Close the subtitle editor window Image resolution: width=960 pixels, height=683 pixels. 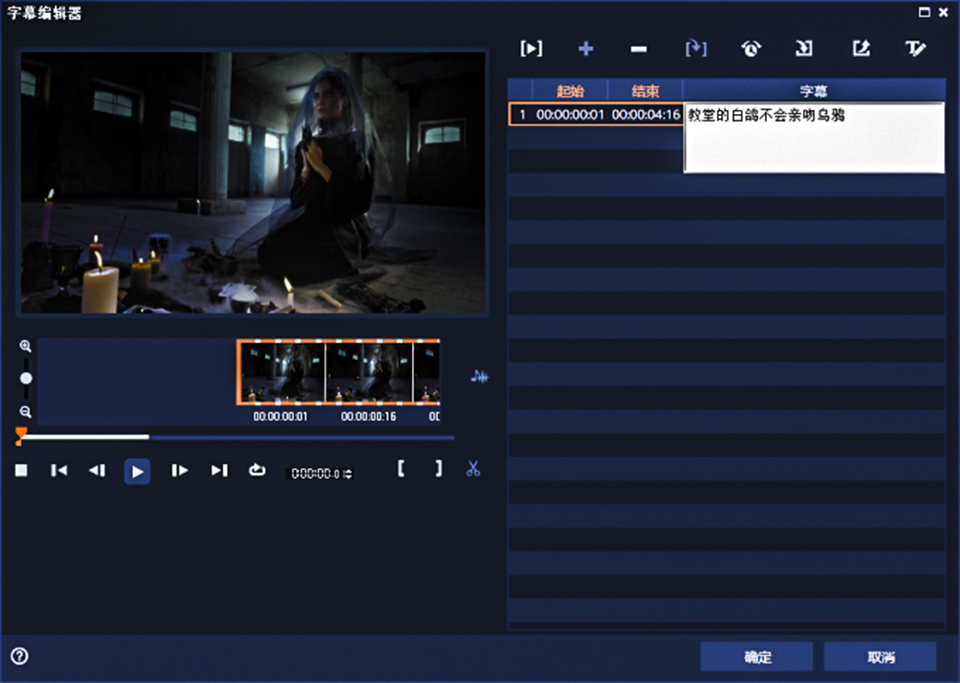pos(943,12)
